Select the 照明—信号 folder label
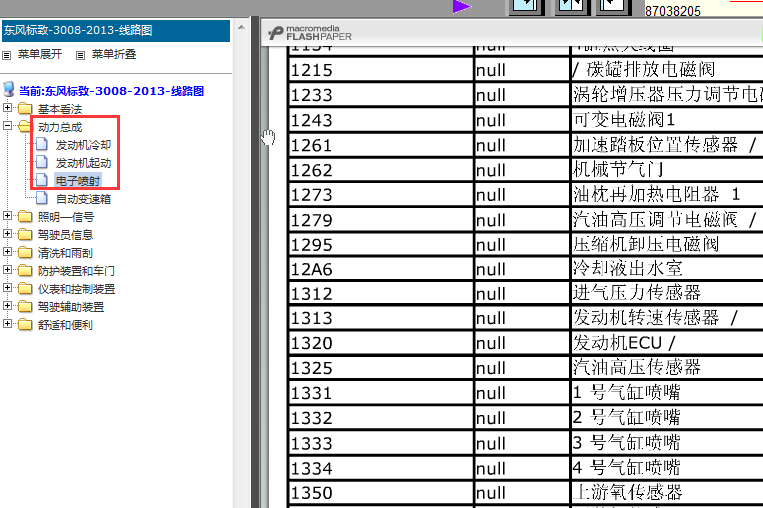The height and width of the screenshot is (508, 763). tap(66, 217)
